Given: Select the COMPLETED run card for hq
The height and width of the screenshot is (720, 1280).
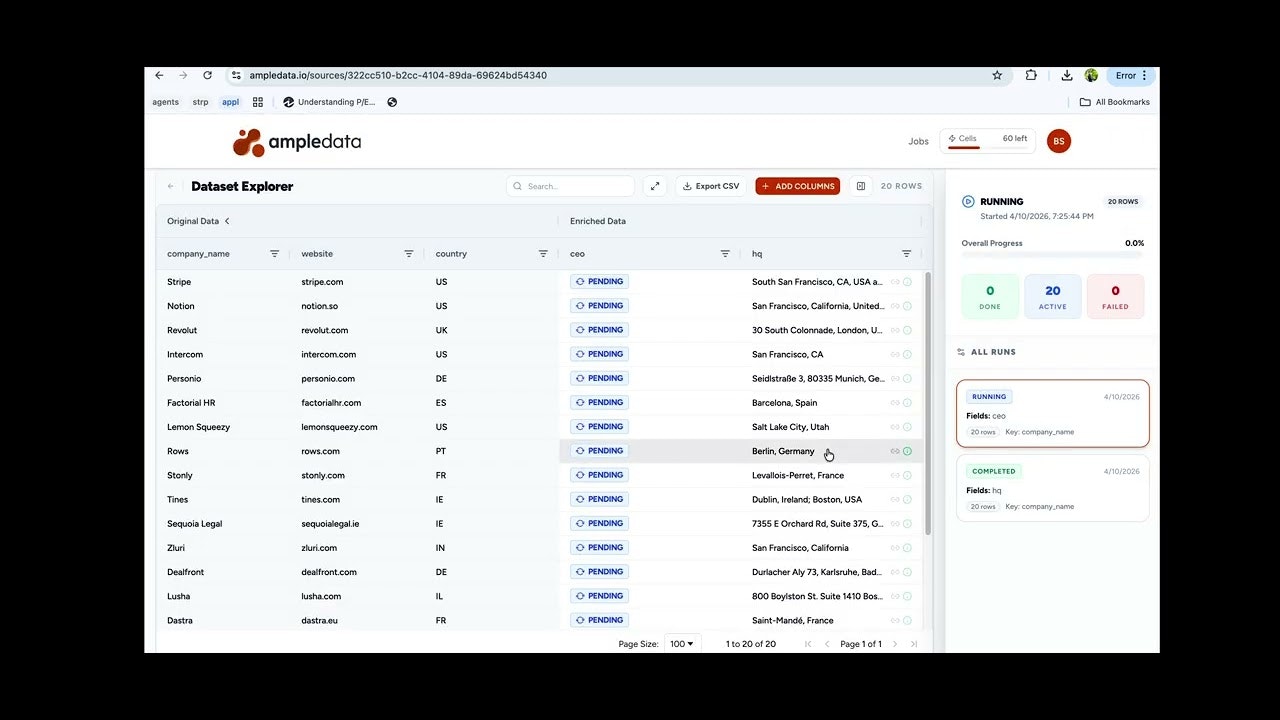Looking at the screenshot, I should [x=1053, y=488].
